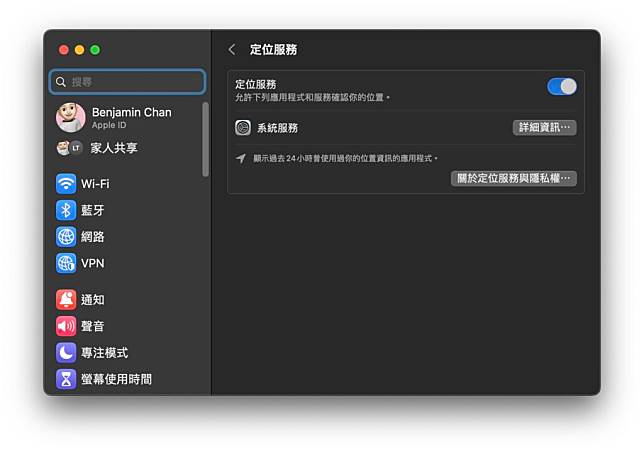Select the 聲音 speaker icon
Image resolution: width=644 pixels, height=453 pixels.
tap(66, 326)
